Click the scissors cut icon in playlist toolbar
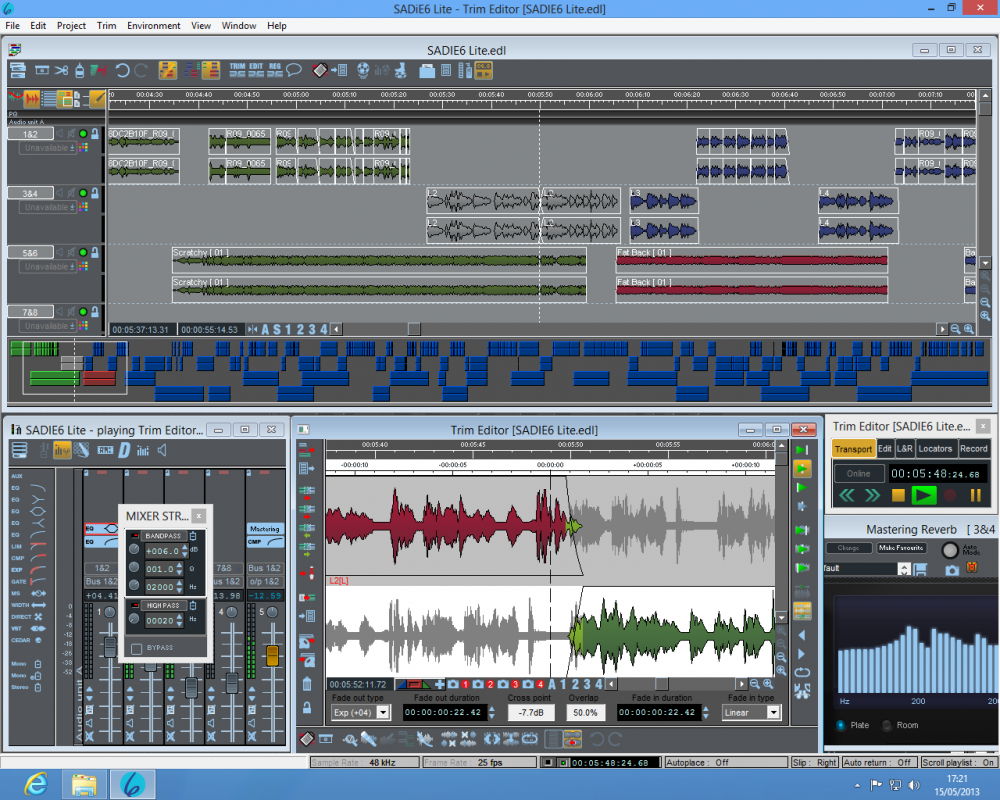 pos(61,70)
